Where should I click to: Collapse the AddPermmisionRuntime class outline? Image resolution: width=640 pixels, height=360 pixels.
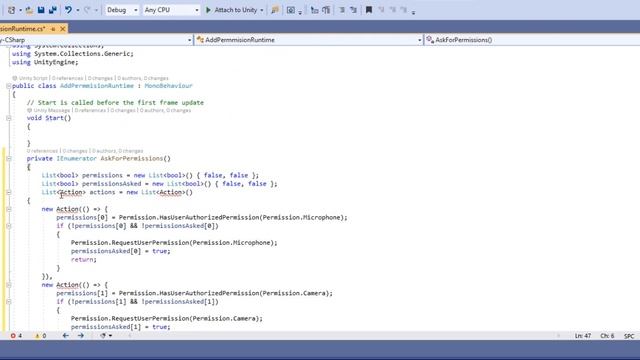tap(9, 86)
